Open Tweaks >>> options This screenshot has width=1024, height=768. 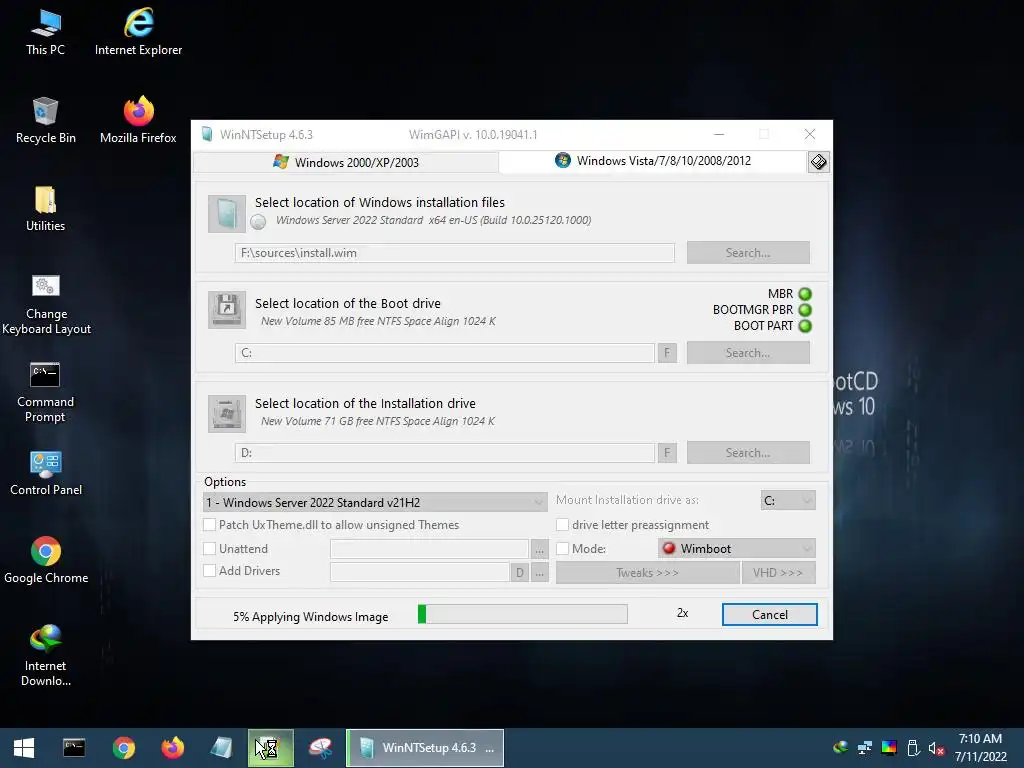pos(647,573)
